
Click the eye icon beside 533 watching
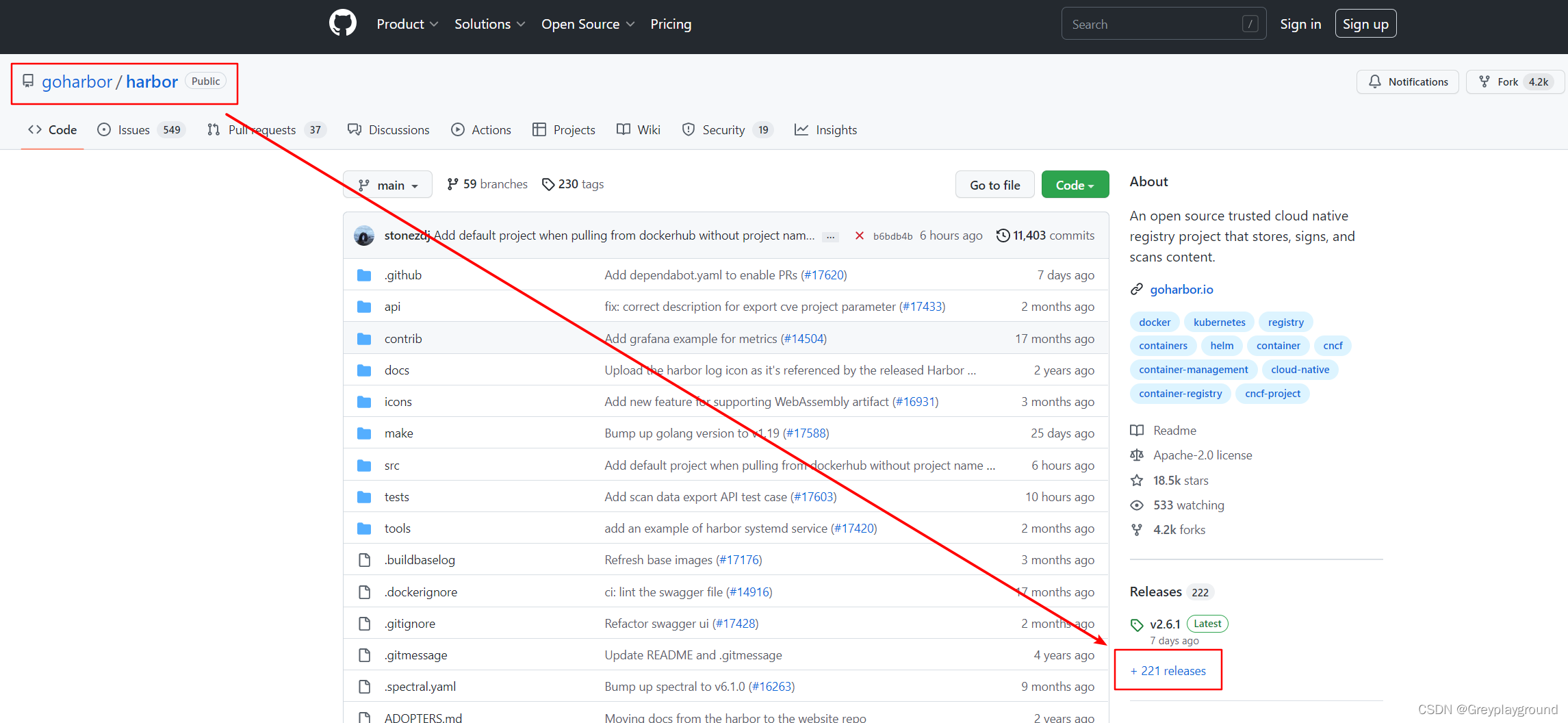click(x=1137, y=505)
